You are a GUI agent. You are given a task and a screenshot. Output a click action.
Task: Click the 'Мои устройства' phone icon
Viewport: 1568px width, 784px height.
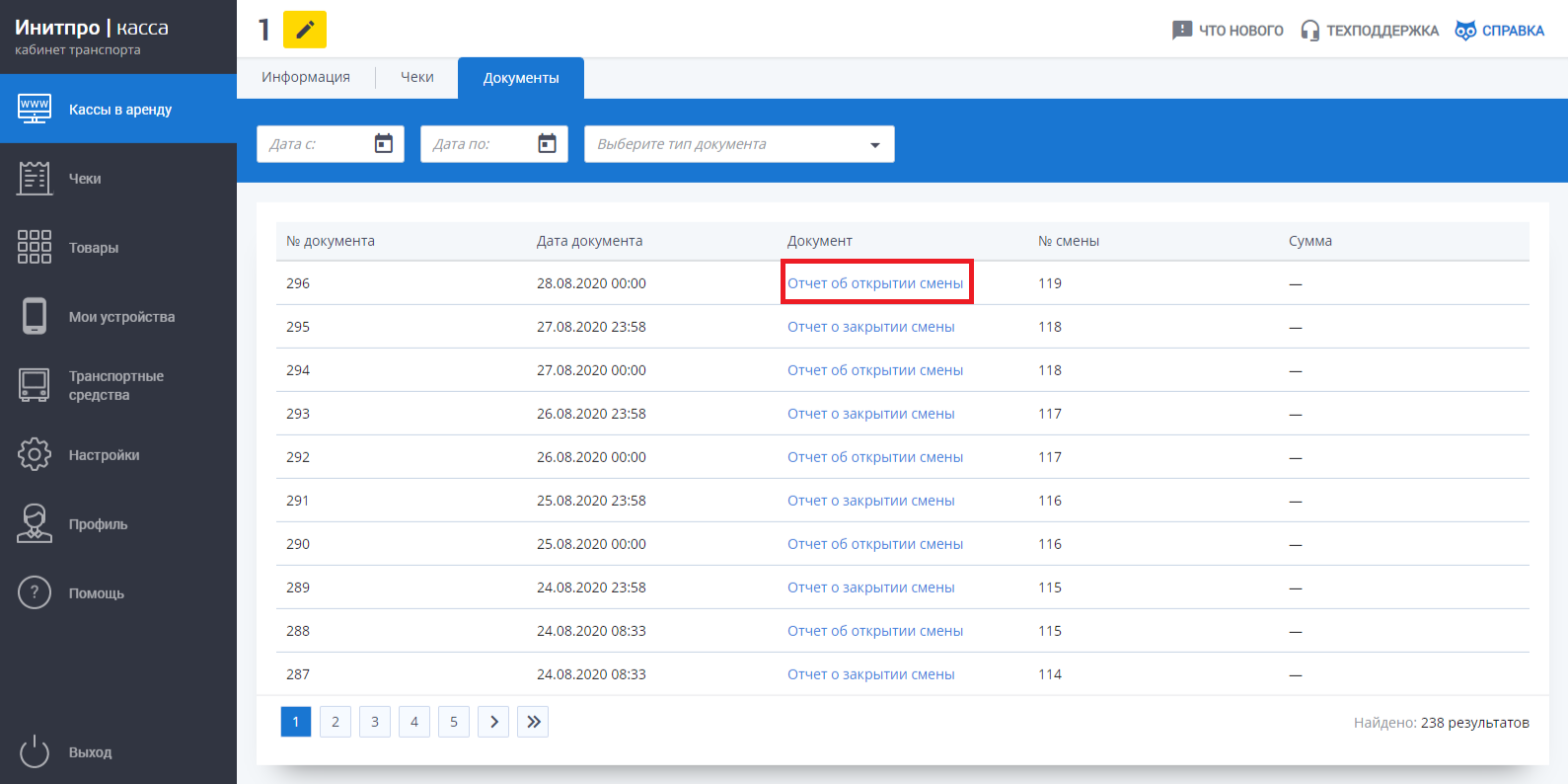[x=35, y=316]
